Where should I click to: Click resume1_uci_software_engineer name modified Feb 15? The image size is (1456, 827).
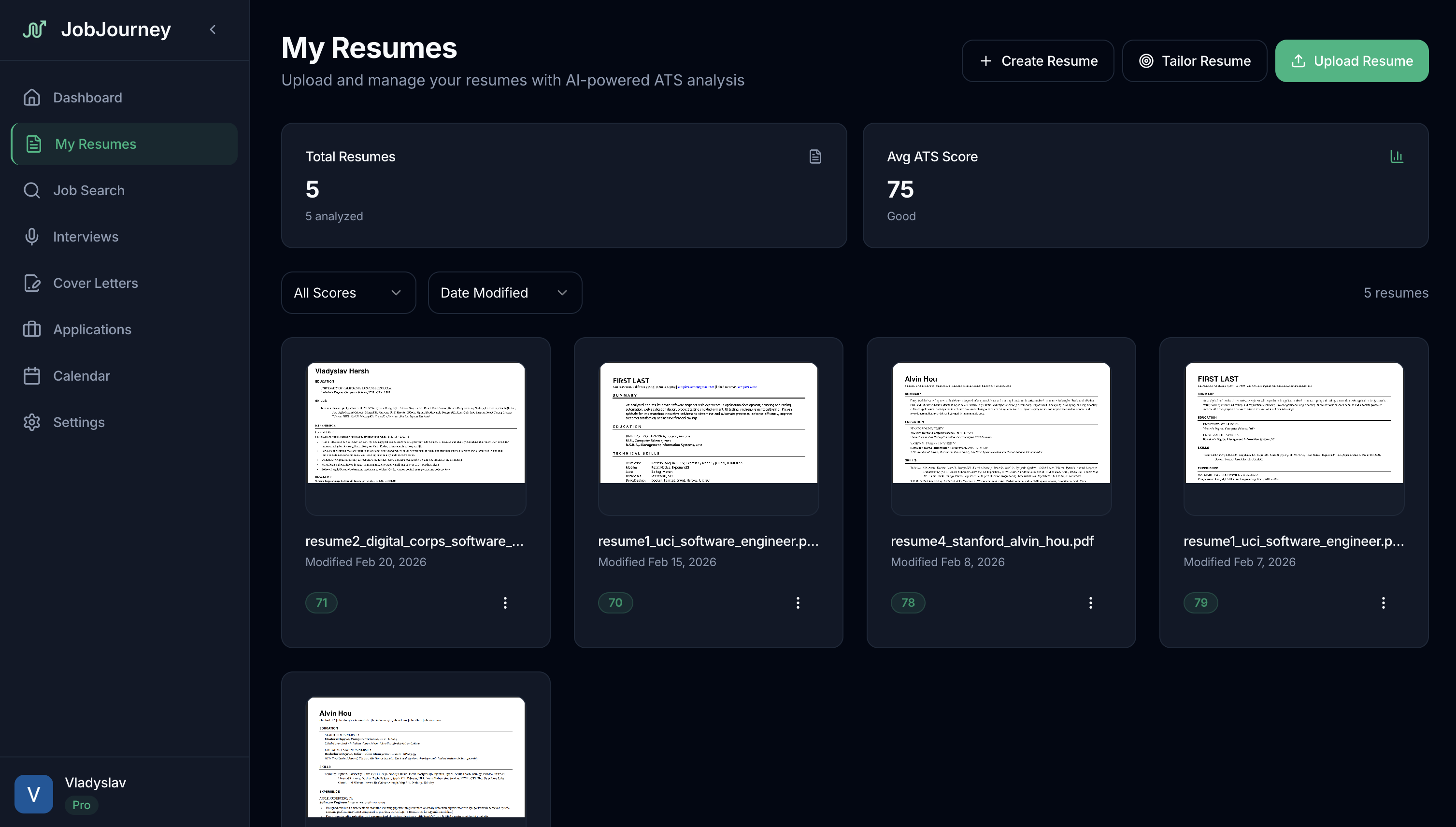(x=708, y=541)
